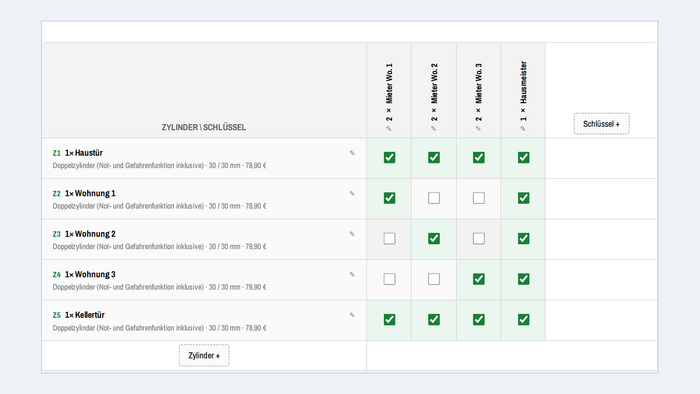This screenshot has height=394, width=700.
Task: Check Wohnung 3 for Mieter Wo. 1
Action: click(x=389, y=279)
